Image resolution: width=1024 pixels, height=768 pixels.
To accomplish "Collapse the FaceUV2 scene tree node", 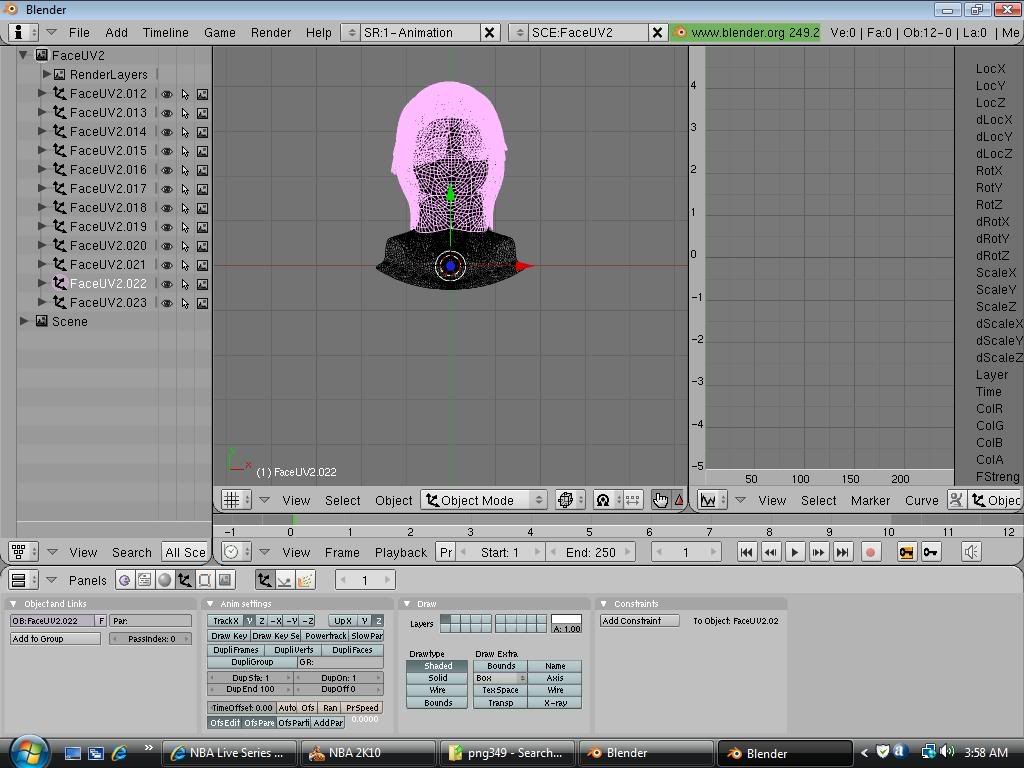I will pyautogui.click(x=24, y=55).
